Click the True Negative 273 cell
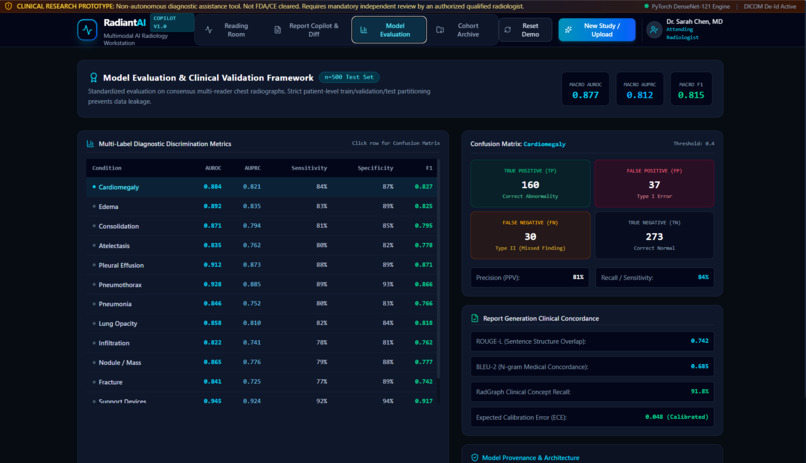 (x=654, y=235)
